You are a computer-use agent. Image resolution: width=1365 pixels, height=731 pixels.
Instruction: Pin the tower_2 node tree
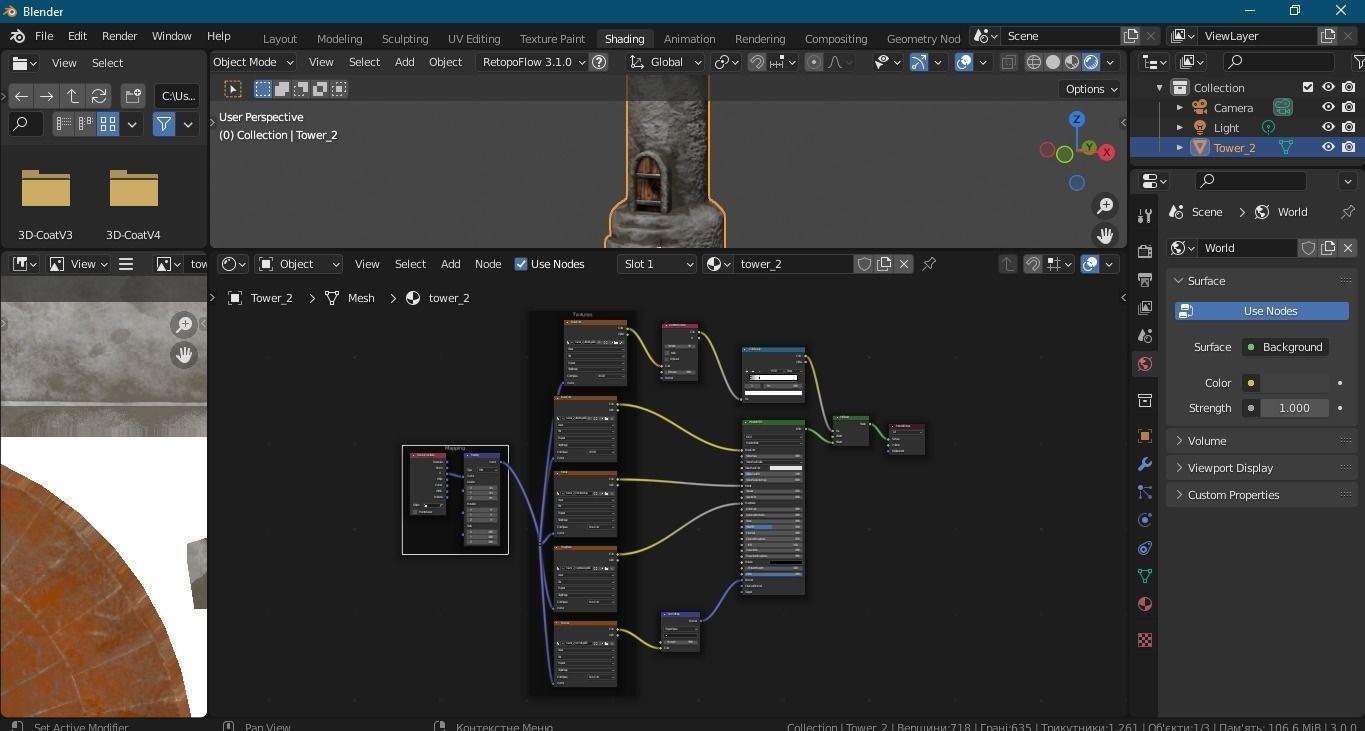pos(929,264)
